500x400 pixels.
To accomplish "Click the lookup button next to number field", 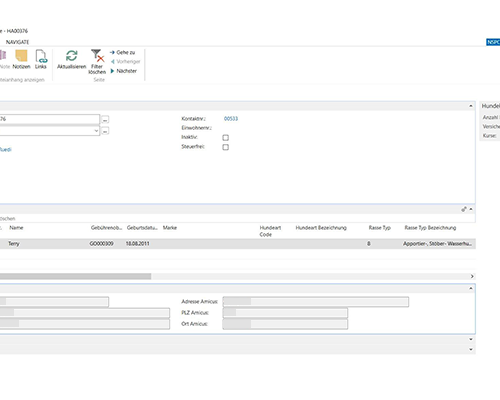I will [105, 119].
